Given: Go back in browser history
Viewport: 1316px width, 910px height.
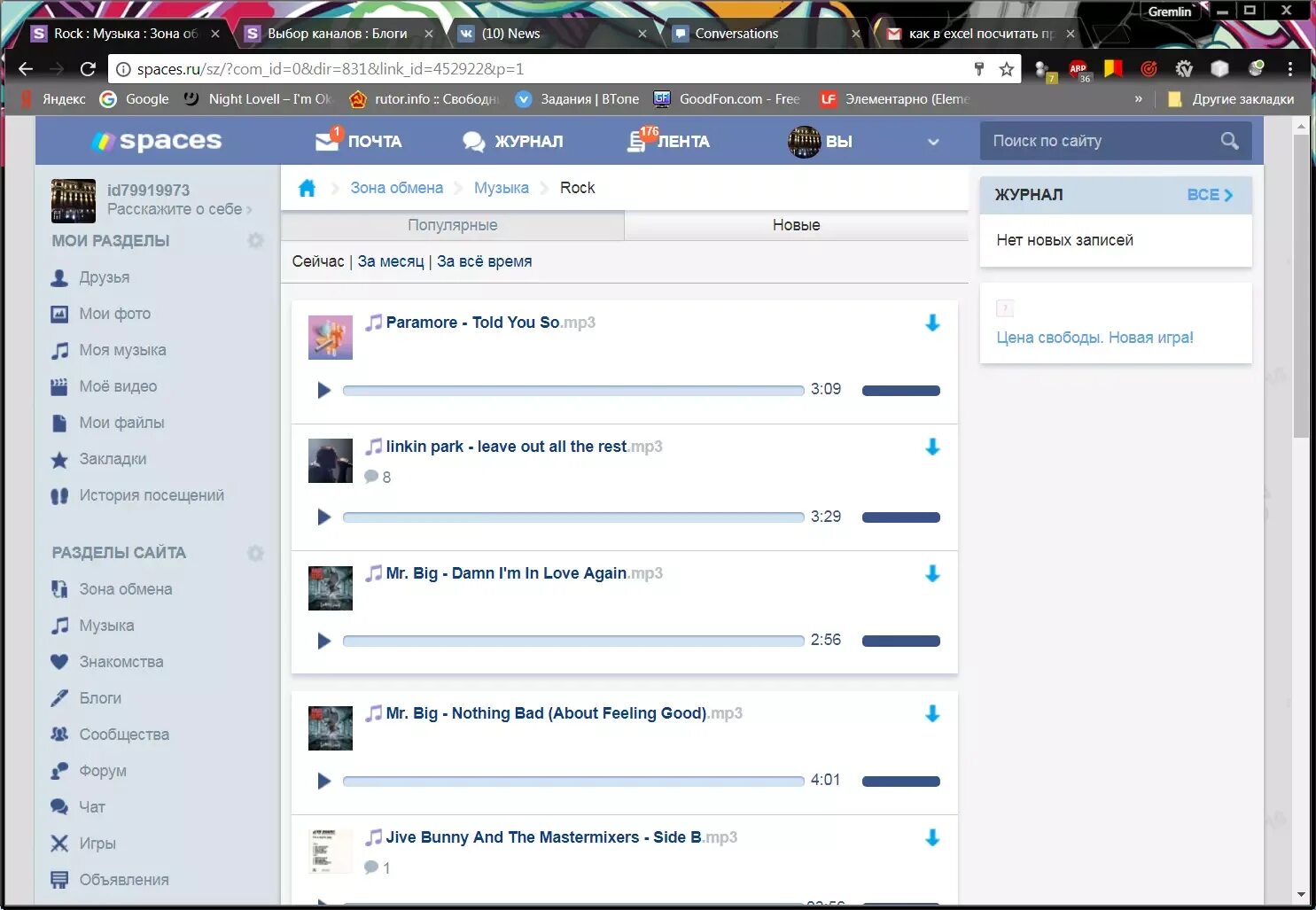Looking at the screenshot, I should tap(26, 69).
